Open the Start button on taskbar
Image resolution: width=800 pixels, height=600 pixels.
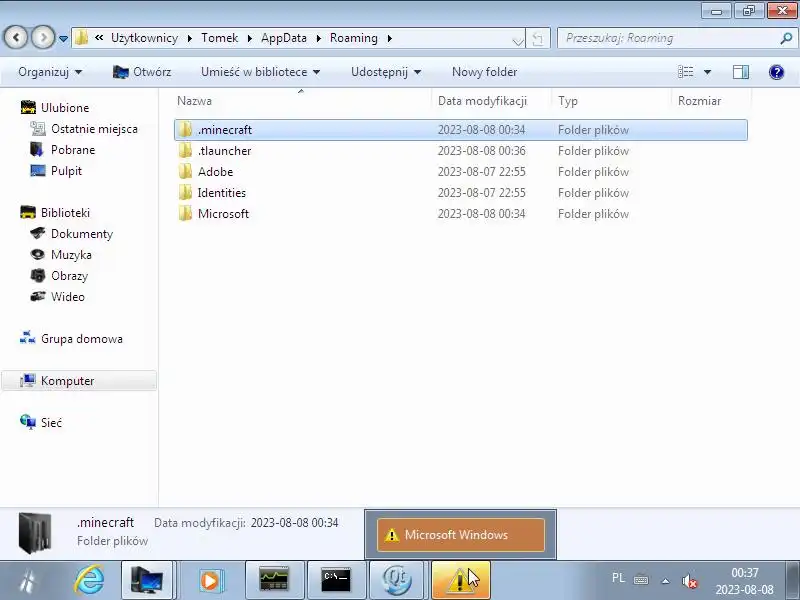pyautogui.click(x=28, y=581)
